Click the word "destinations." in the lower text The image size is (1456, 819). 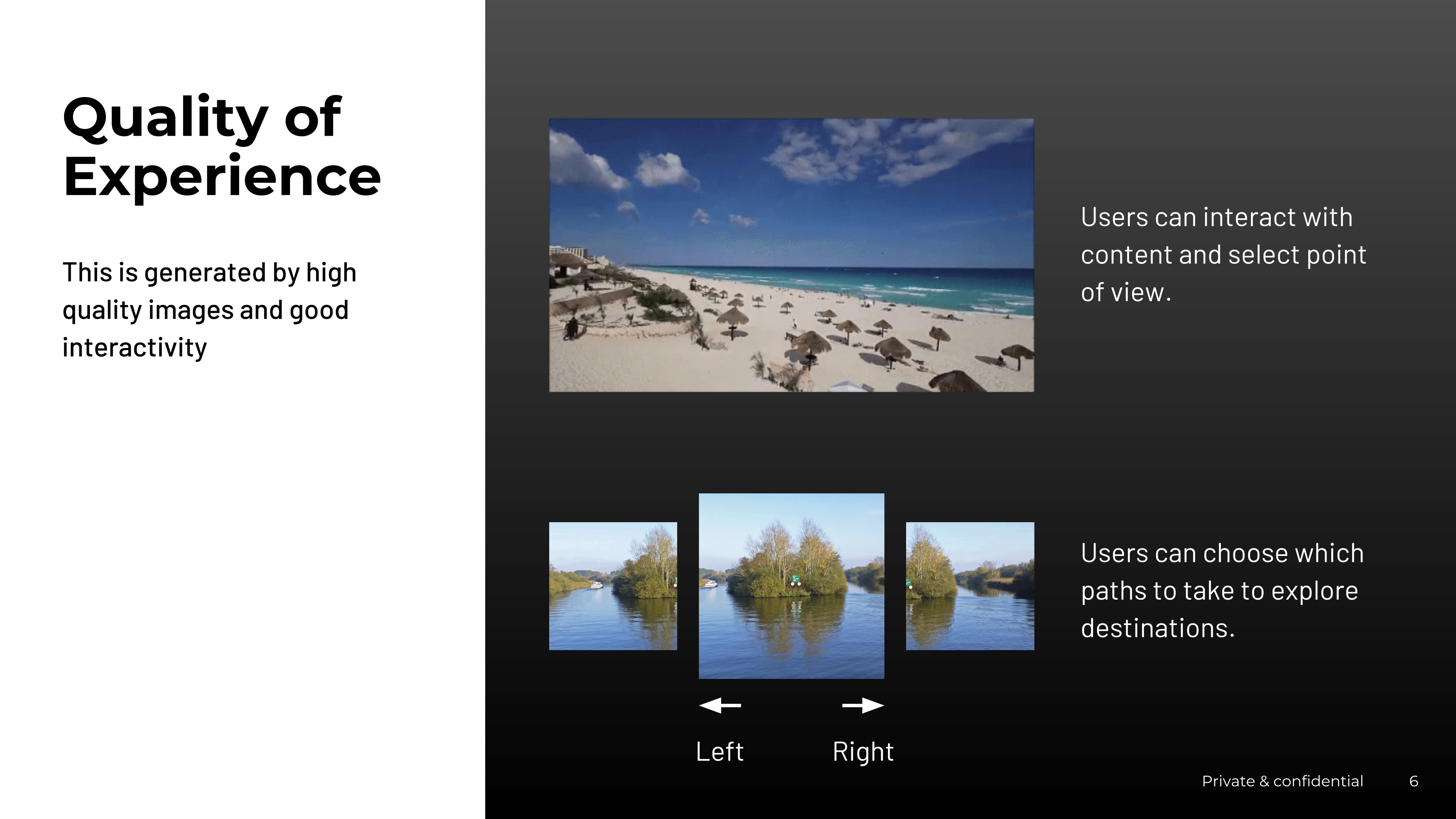point(1157,628)
